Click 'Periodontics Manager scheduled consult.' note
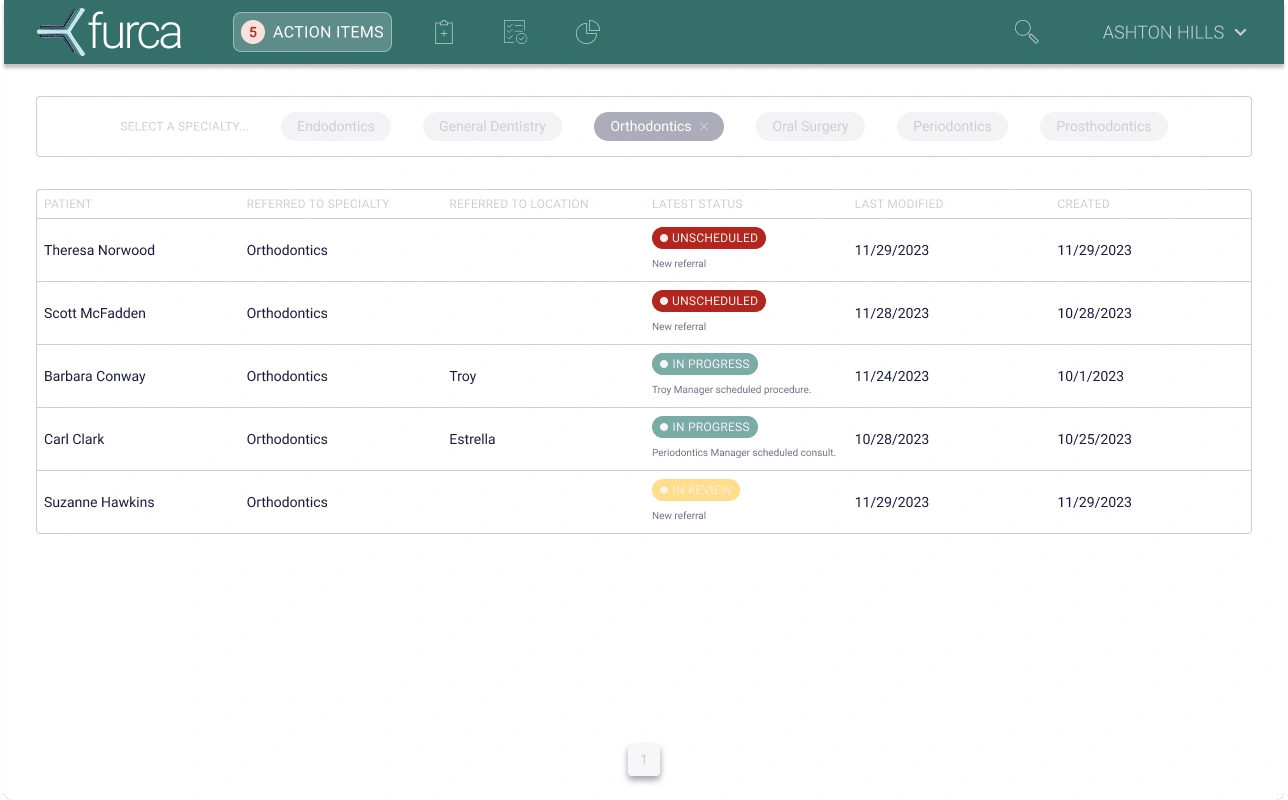The height and width of the screenshot is (800, 1288). 743,453
